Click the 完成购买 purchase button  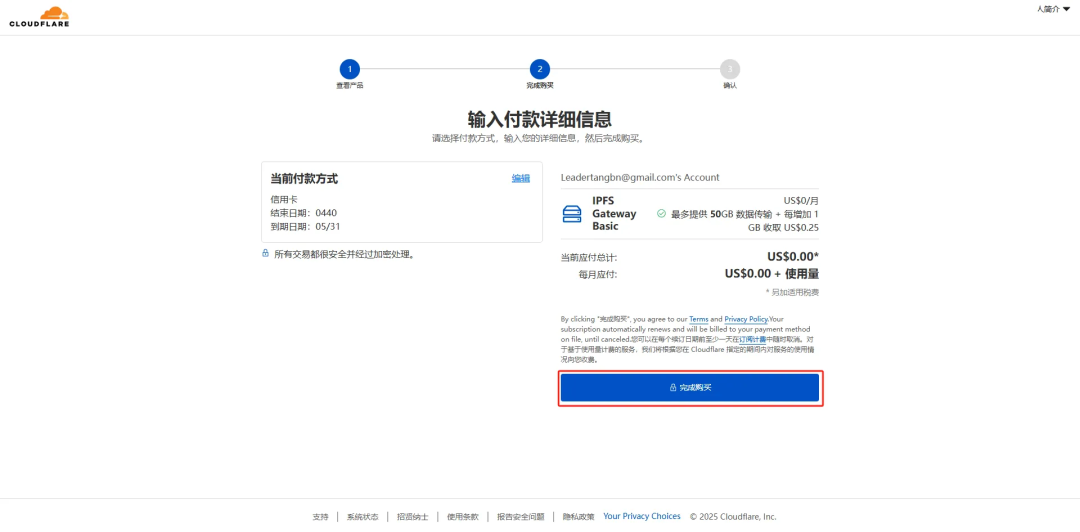(x=689, y=387)
